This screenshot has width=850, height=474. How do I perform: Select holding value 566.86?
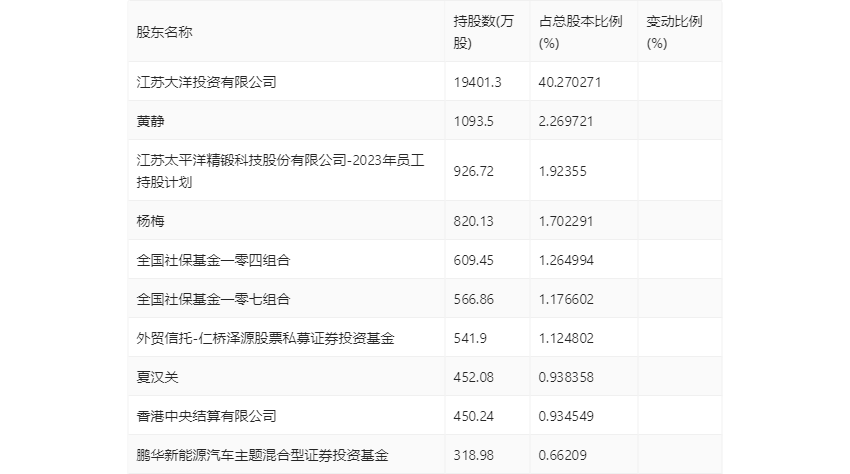point(473,299)
